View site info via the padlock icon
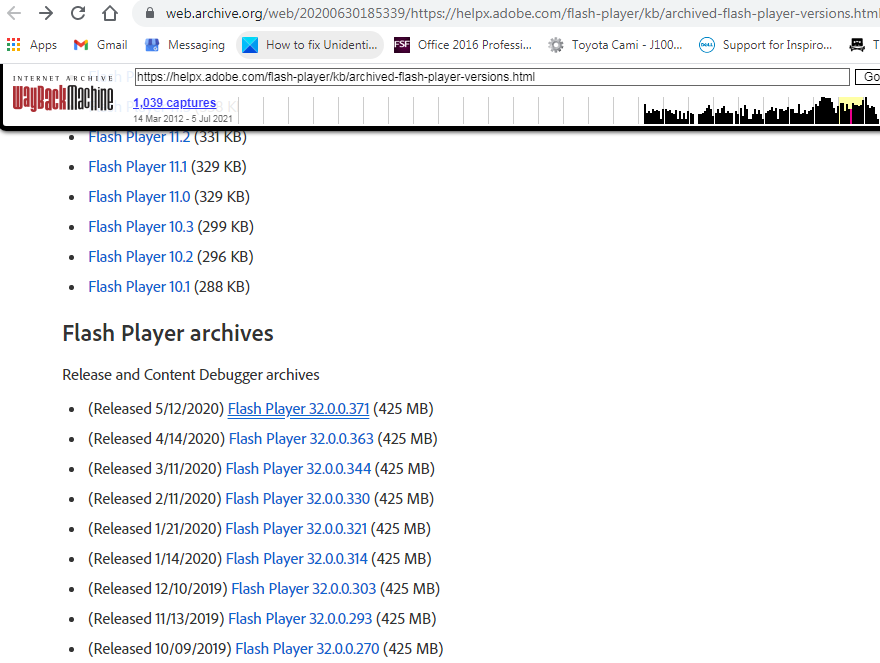The image size is (880, 663). click(150, 13)
